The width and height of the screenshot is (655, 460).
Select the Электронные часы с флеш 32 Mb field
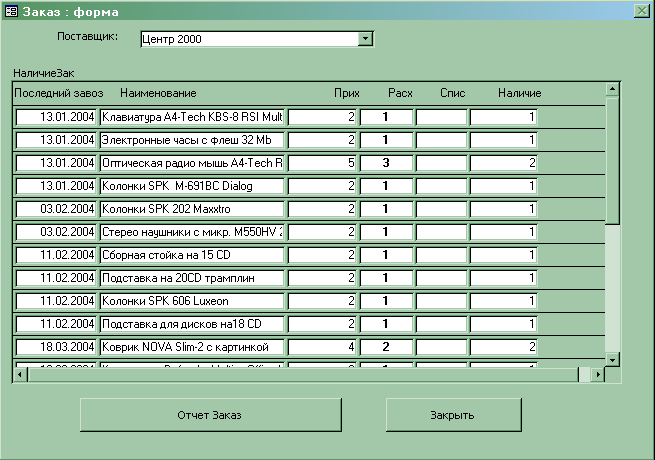click(x=192, y=140)
